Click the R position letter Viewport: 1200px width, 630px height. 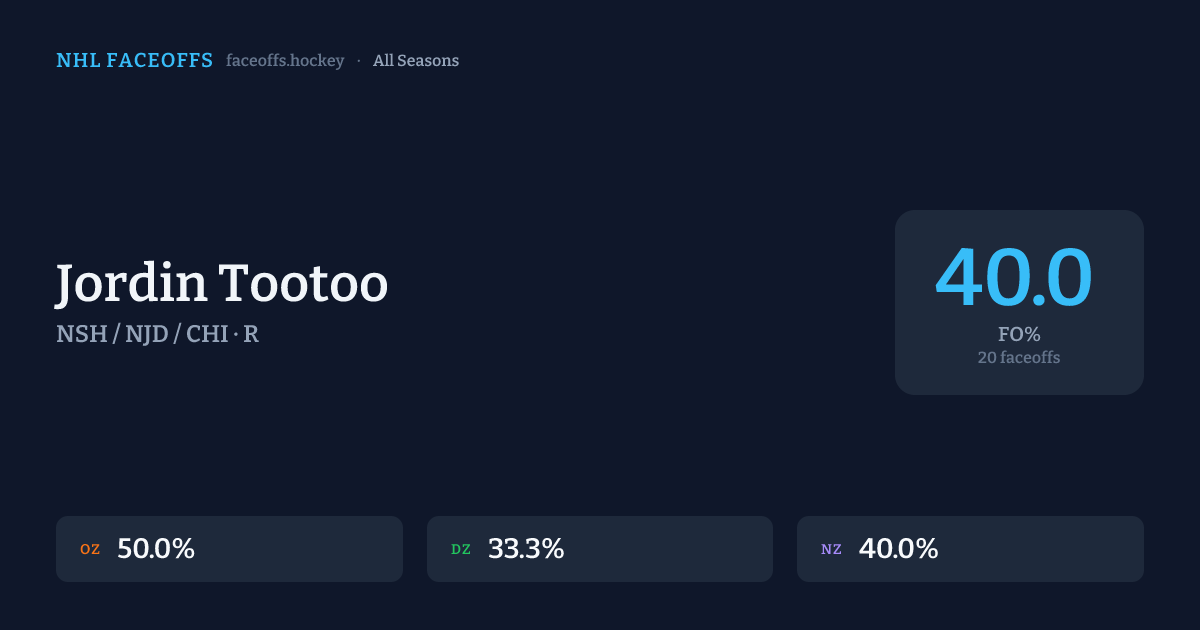click(x=251, y=334)
